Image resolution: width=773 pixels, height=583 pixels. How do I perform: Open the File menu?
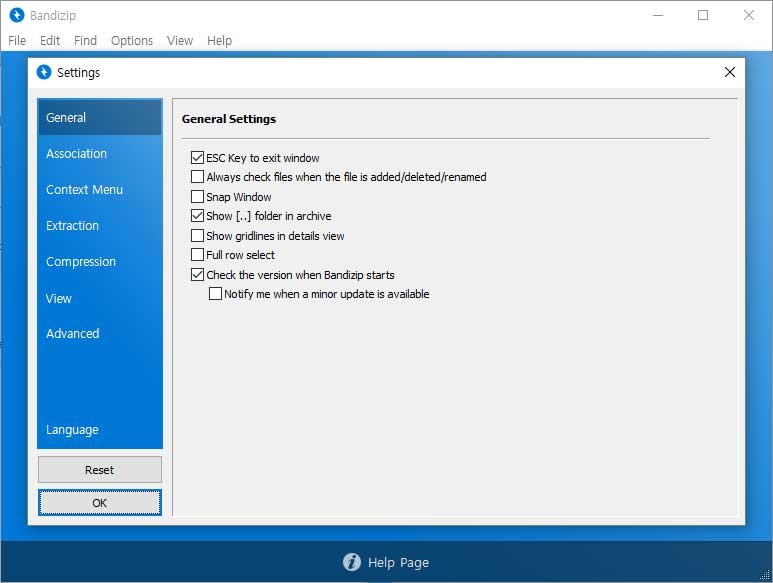tap(17, 41)
